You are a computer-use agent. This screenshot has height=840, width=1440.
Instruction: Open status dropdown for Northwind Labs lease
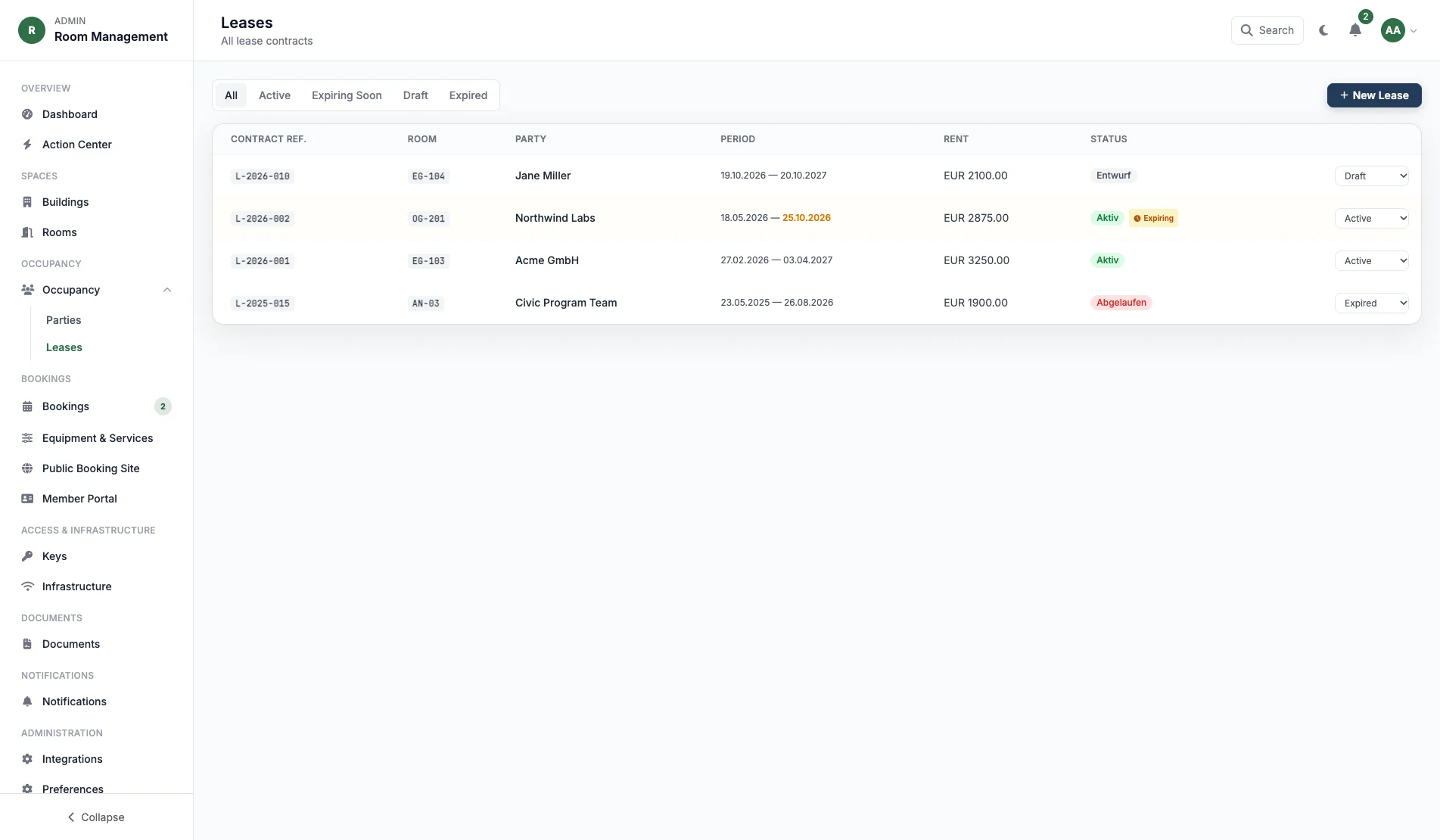click(x=1371, y=218)
